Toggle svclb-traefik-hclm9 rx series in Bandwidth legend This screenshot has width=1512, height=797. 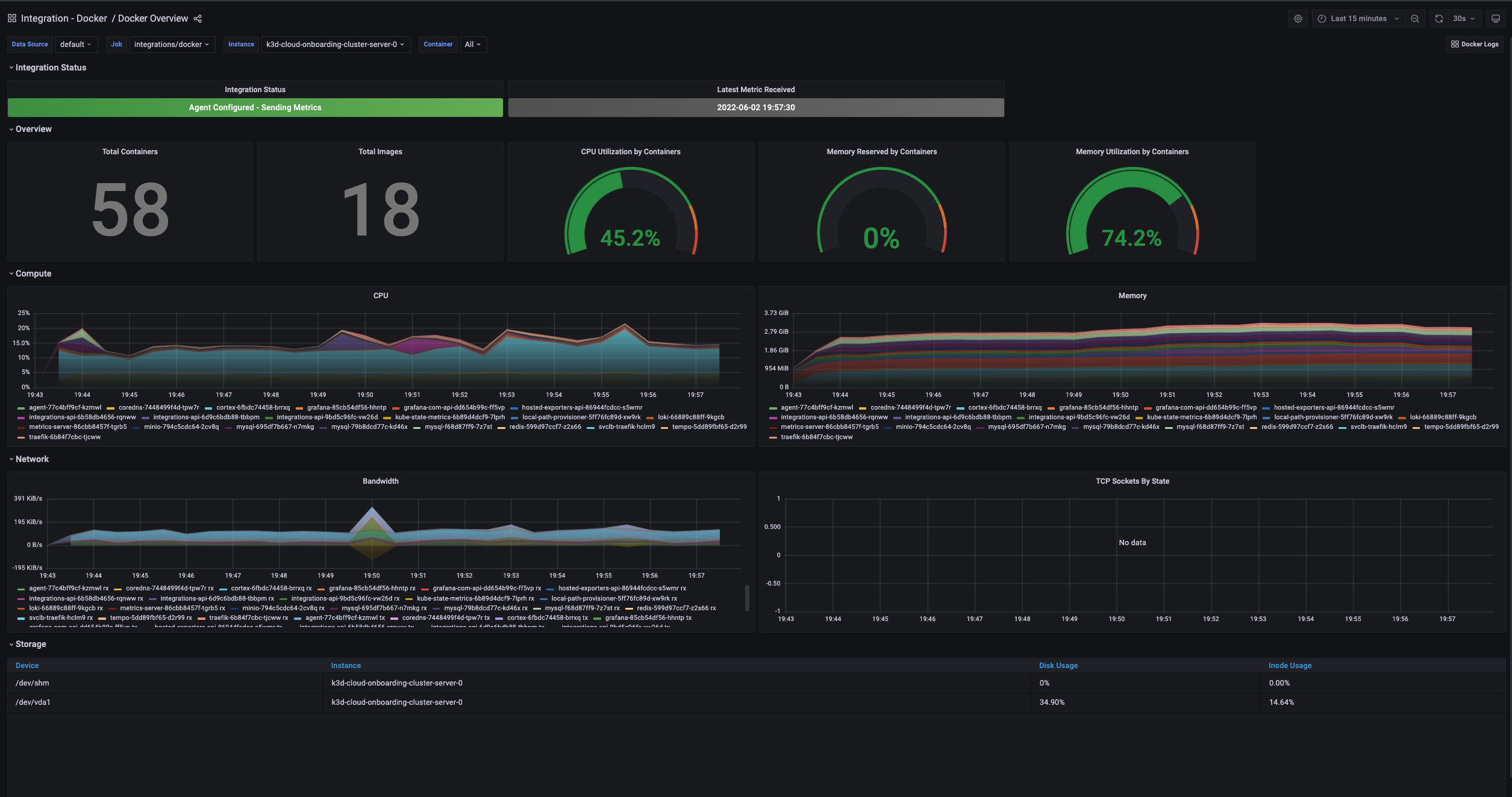click(x=61, y=618)
